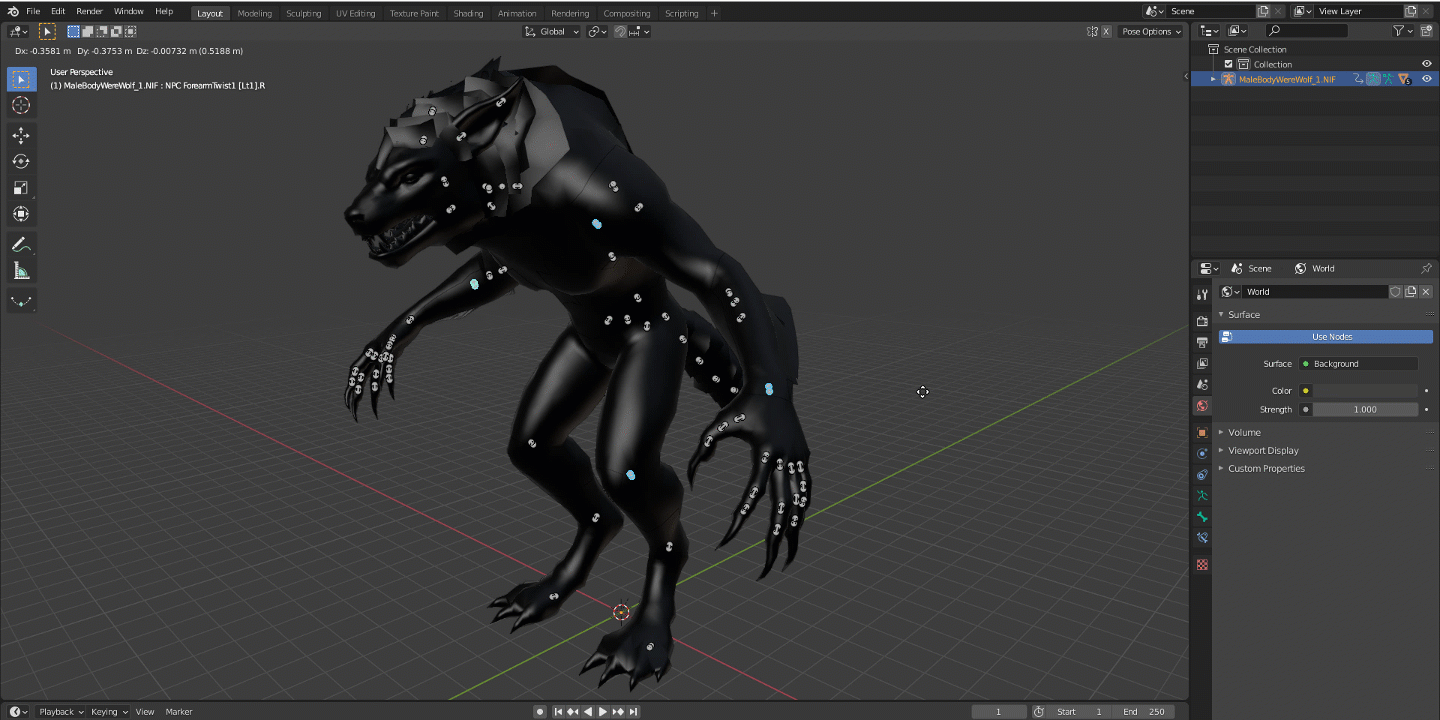Open the Render properties tab

tap(1202, 321)
